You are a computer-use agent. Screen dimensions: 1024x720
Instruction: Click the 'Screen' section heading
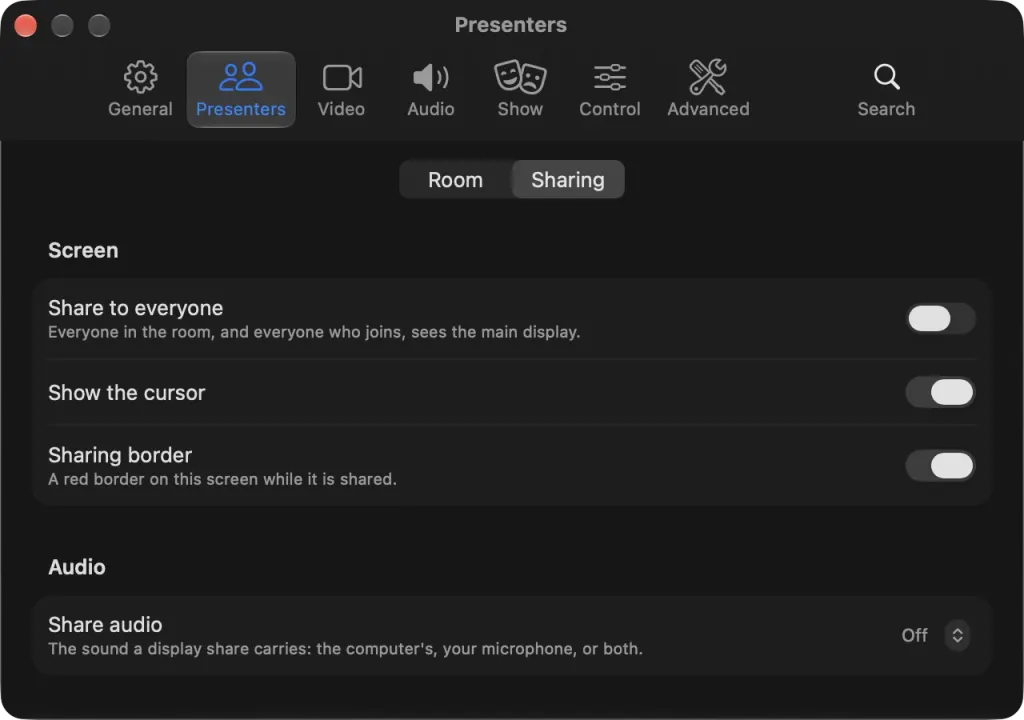[x=83, y=250]
